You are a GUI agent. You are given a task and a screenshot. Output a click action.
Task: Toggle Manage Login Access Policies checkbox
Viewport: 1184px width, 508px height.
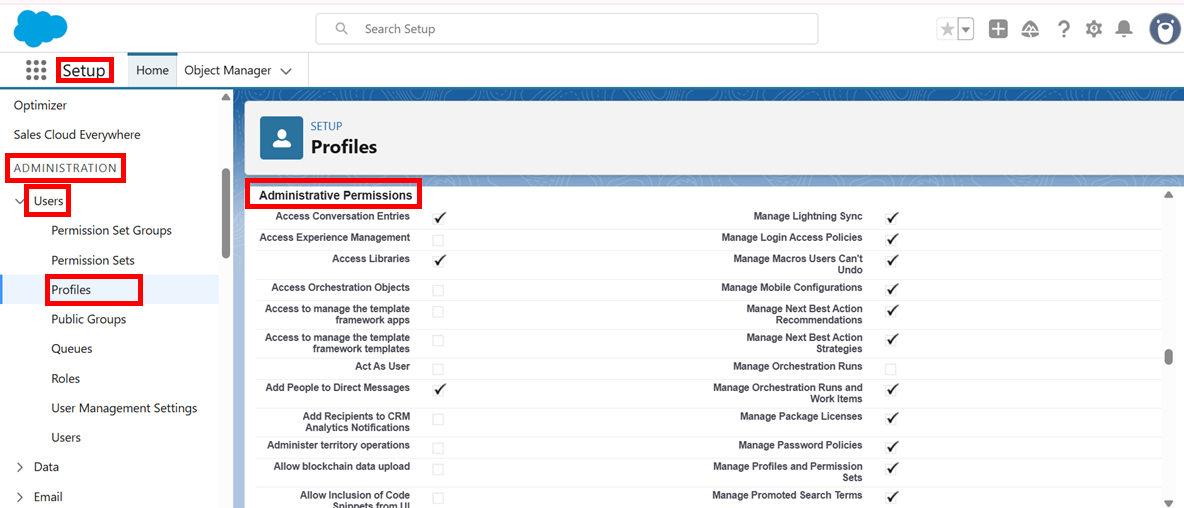(x=892, y=239)
